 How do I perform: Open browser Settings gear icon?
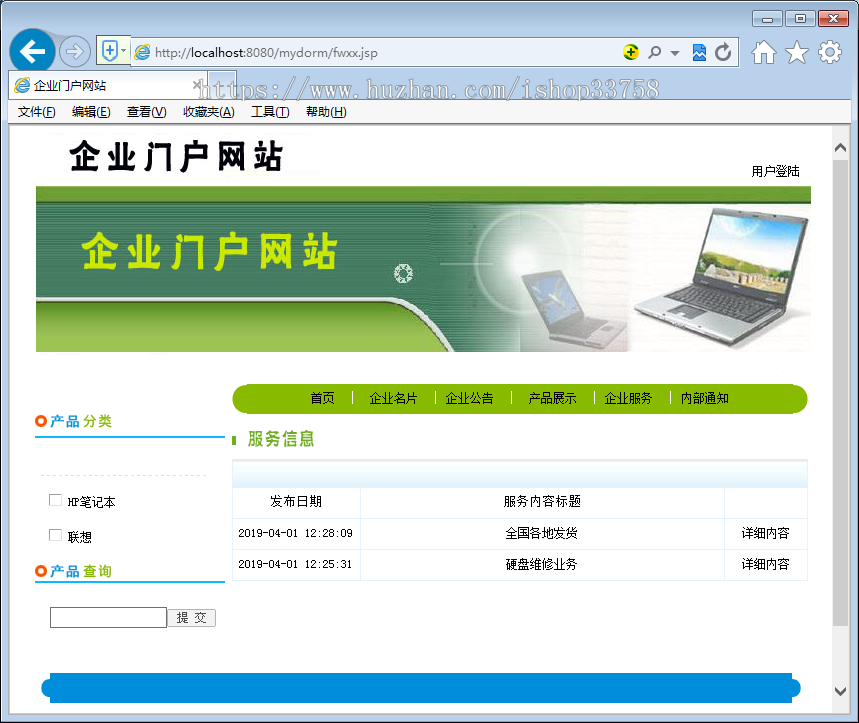[828, 51]
